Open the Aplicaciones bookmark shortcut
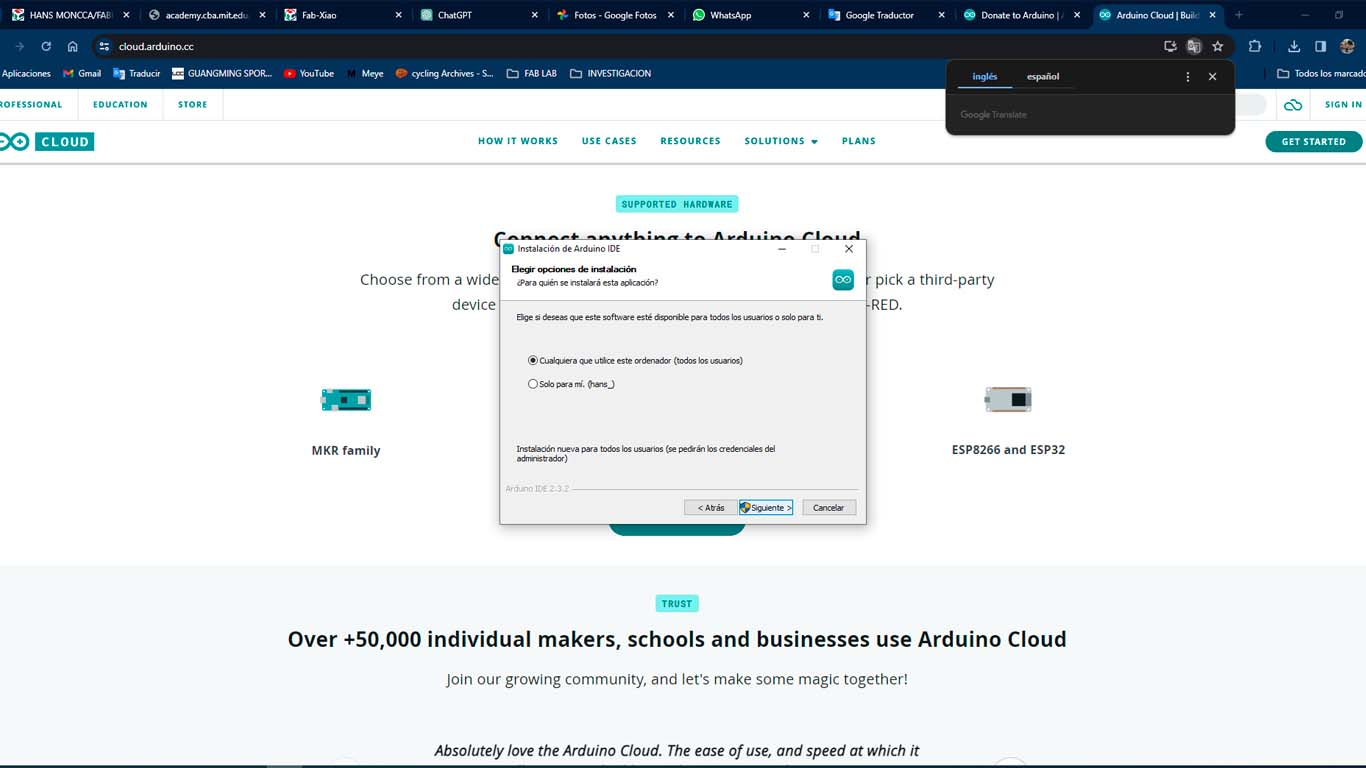 [26, 73]
